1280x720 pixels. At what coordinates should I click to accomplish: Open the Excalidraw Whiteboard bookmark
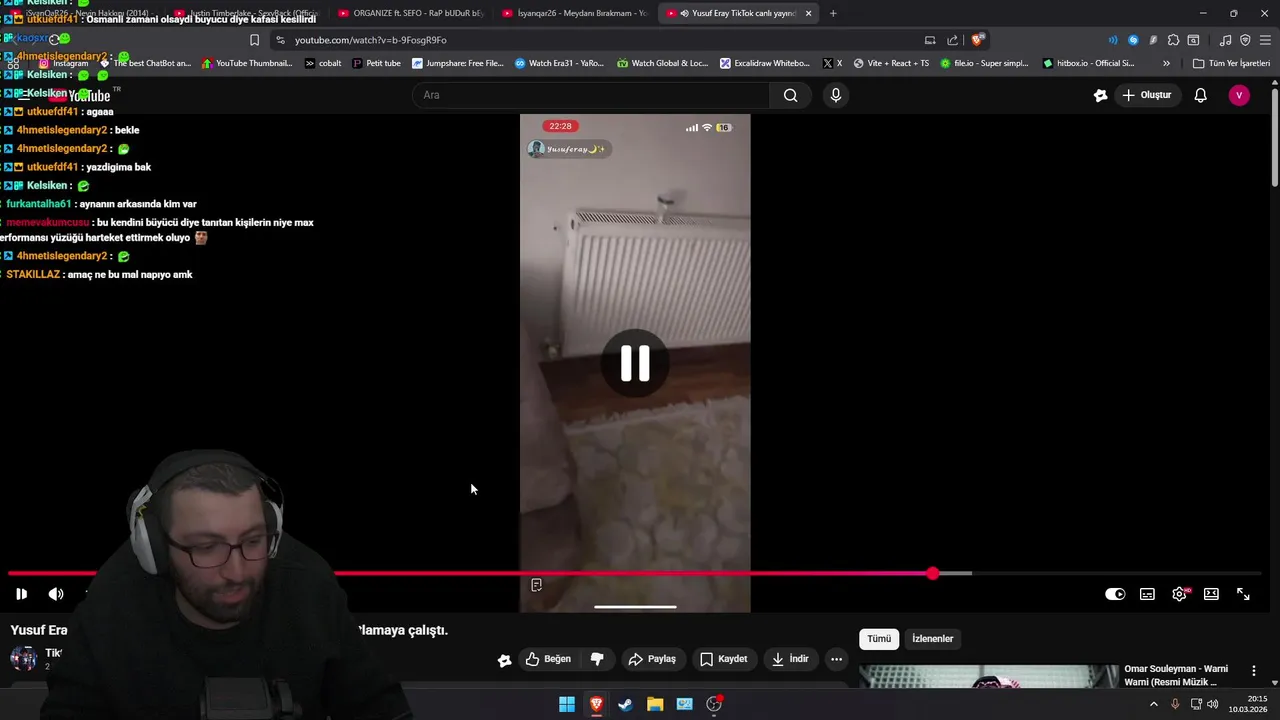click(765, 63)
